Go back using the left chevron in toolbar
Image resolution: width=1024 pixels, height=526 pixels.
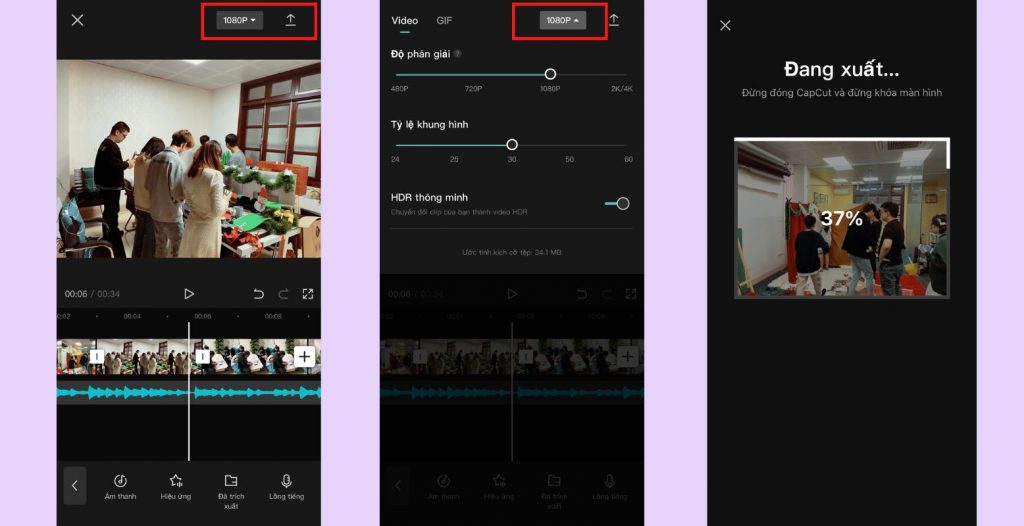(74, 485)
